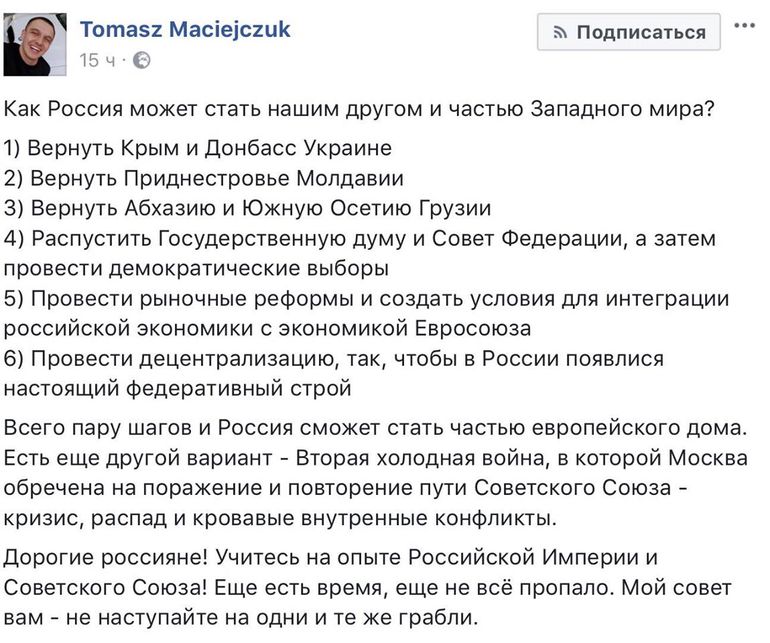This screenshot has height=643, width=770.
Task: Open the three-dot post options menu
Action: [744, 26]
